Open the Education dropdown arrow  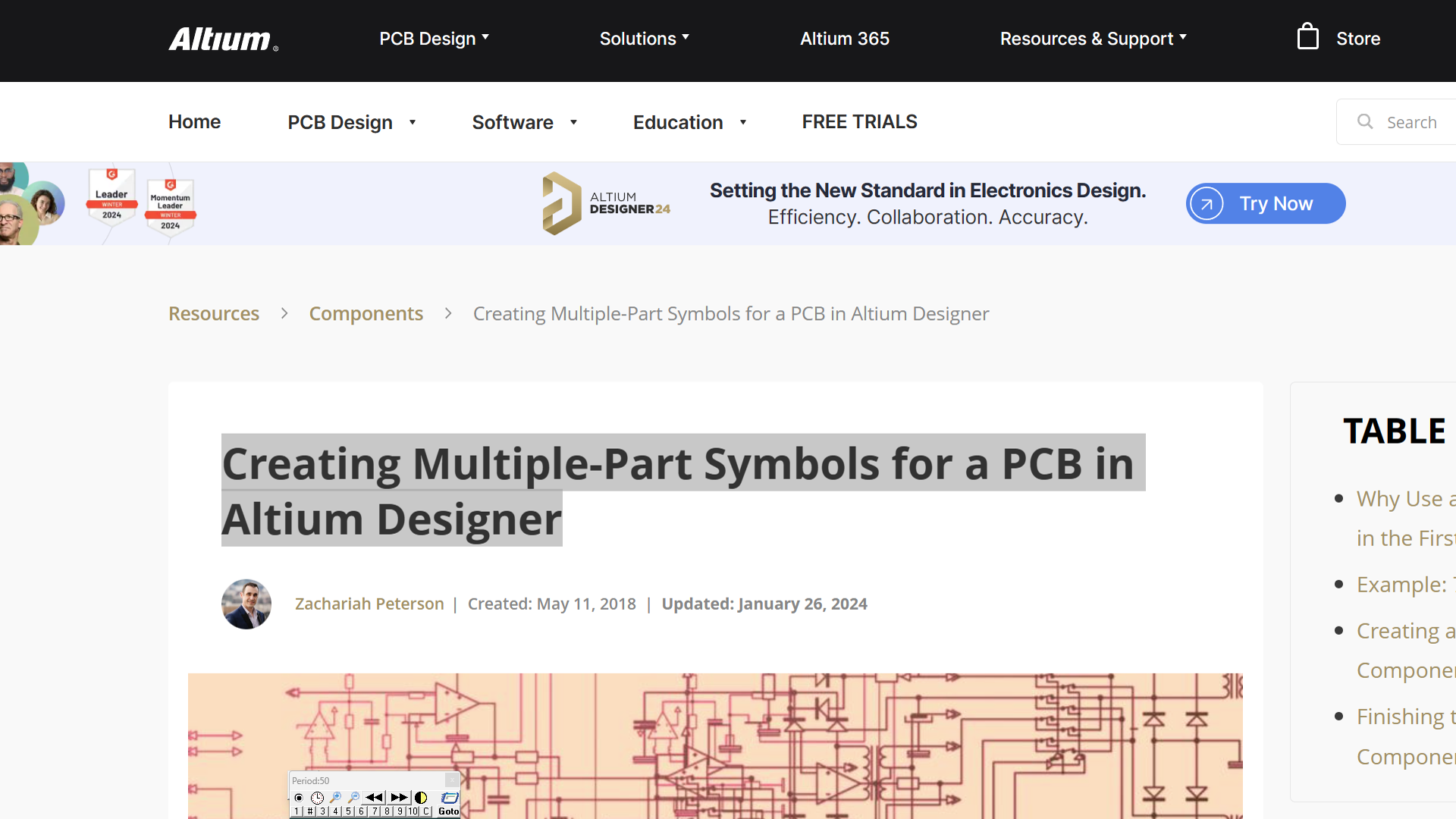[x=743, y=122]
